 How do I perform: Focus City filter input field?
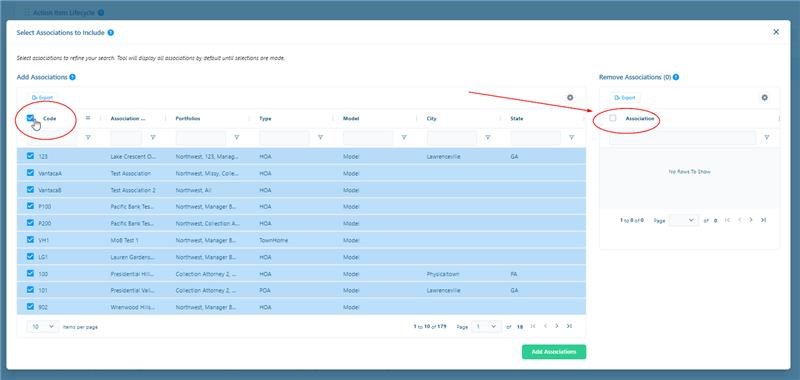click(452, 137)
